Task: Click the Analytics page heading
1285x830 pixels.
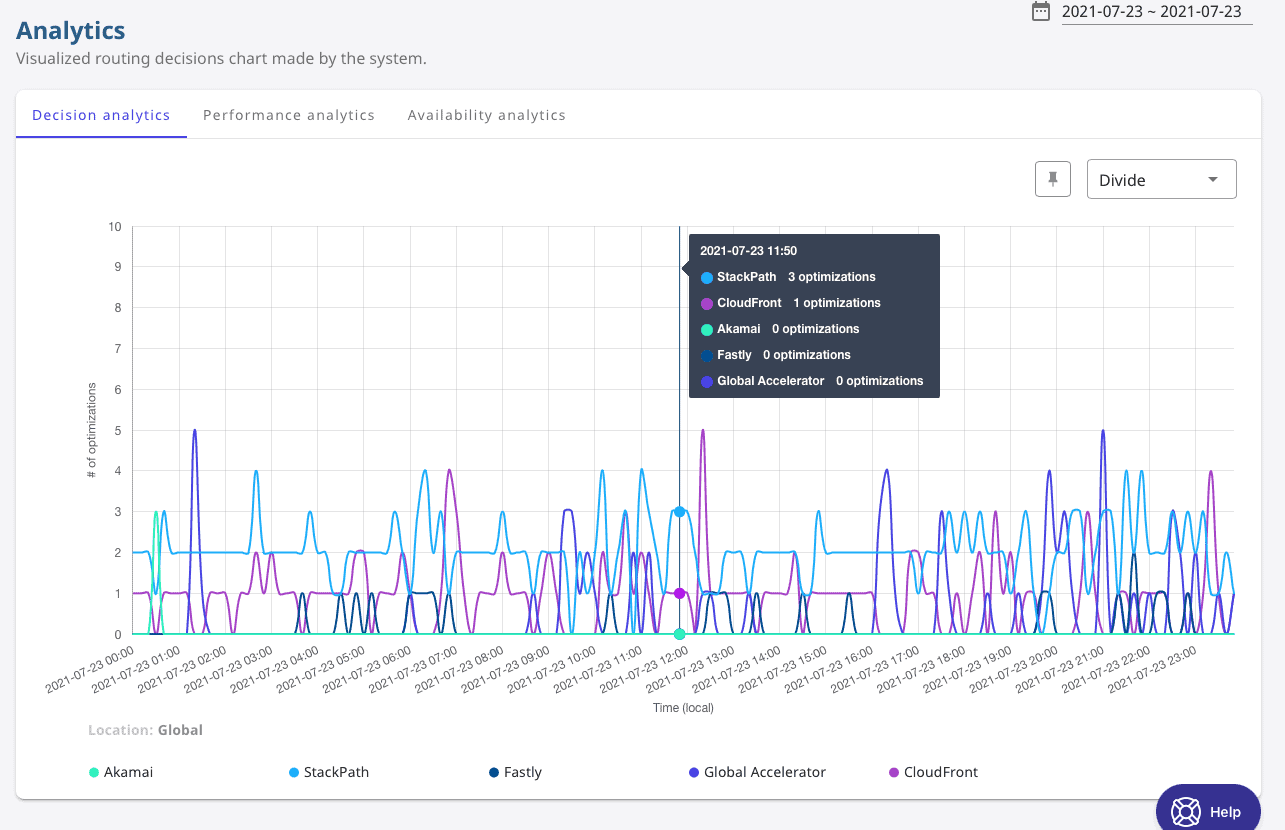Action: (x=71, y=30)
